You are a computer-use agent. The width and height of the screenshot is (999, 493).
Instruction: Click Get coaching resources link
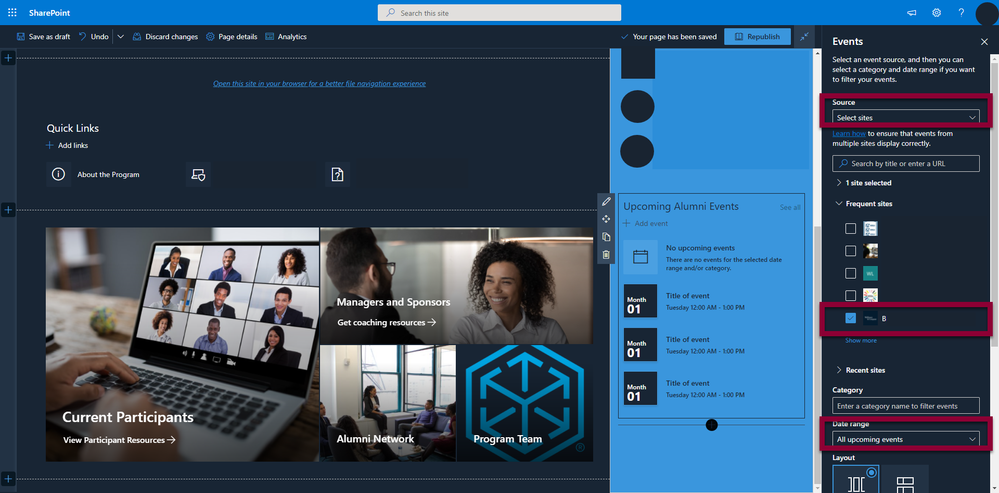pos(387,322)
